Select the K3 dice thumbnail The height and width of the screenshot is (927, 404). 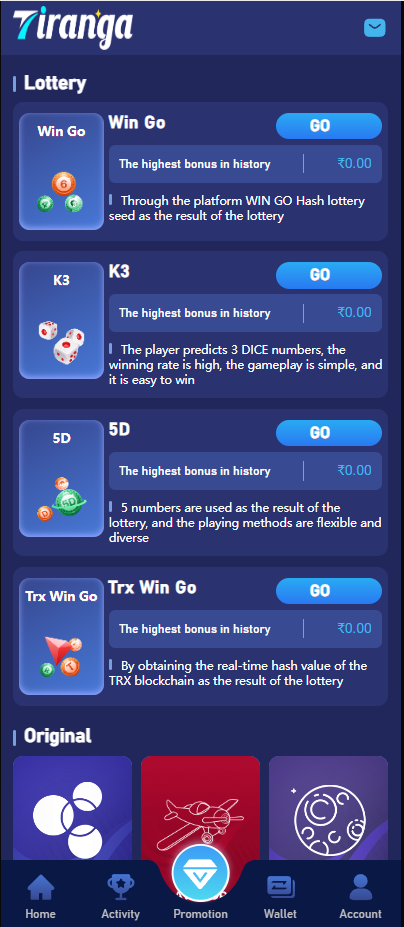pyautogui.click(x=62, y=320)
